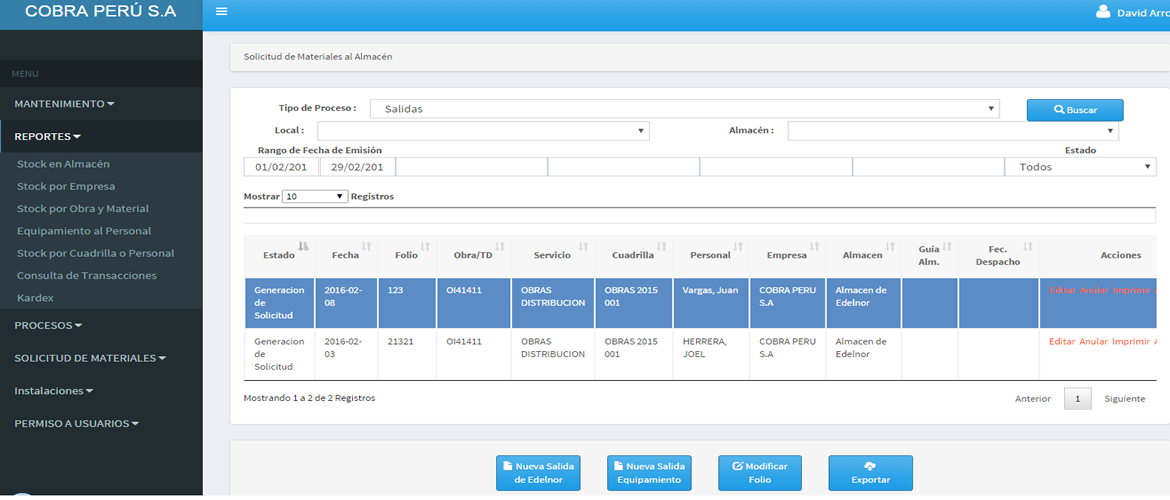Open Equipamiento al Personal report
The width and height of the screenshot is (1170, 500).
[84, 231]
